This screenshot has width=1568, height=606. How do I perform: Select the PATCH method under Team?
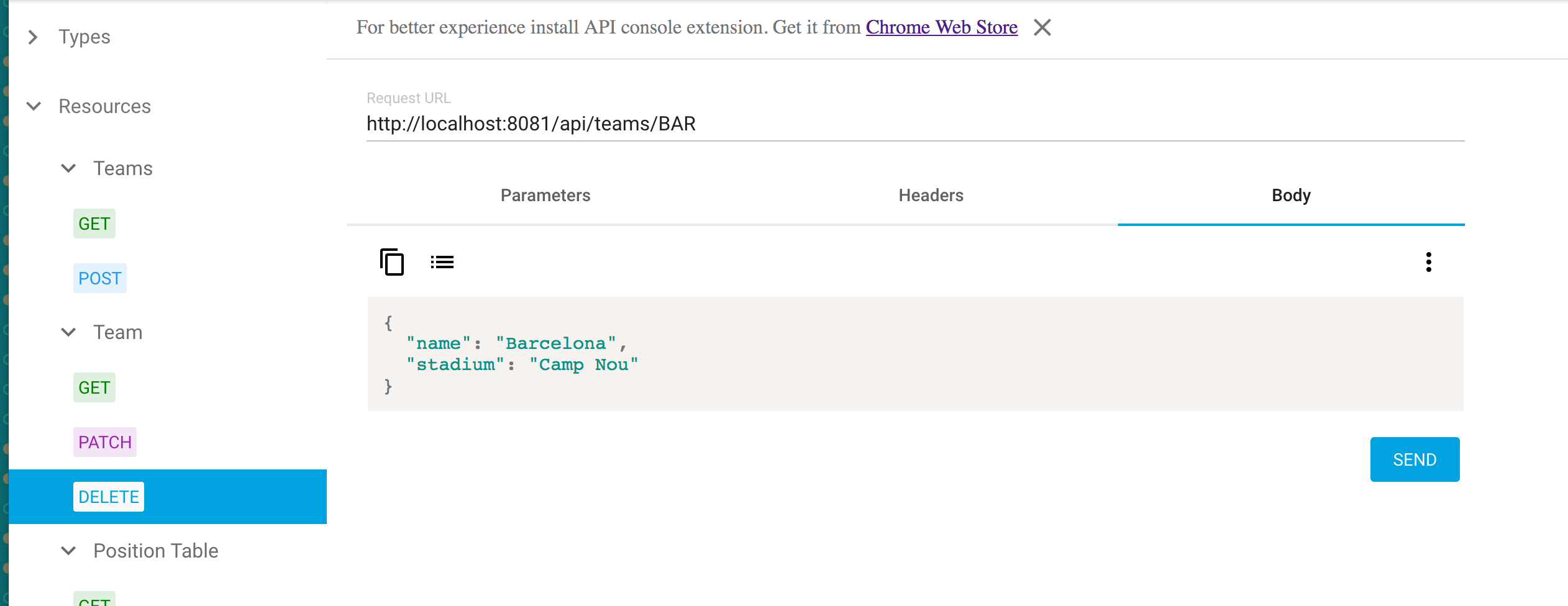click(x=104, y=442)
